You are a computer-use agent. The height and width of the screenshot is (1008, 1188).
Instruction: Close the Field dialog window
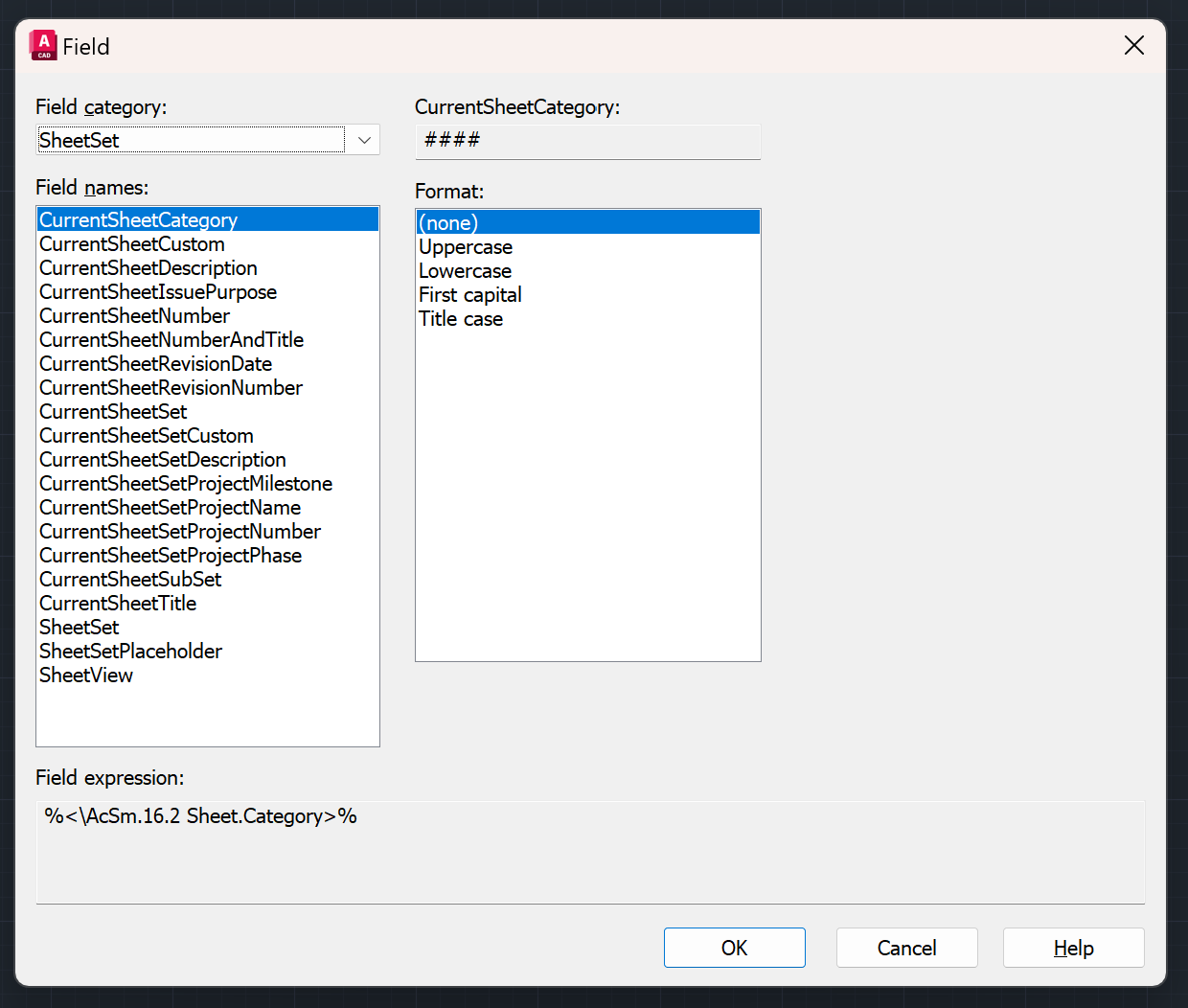click(x=1133, y=45)
